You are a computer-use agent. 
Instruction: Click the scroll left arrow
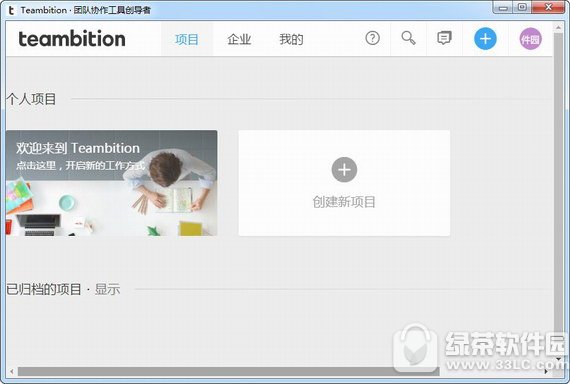tap(12, 371)
